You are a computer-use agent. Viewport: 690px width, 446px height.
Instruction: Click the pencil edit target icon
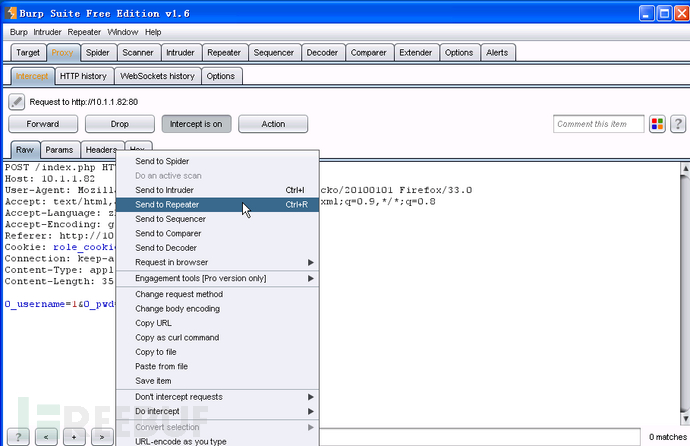[x=16, y=102]
